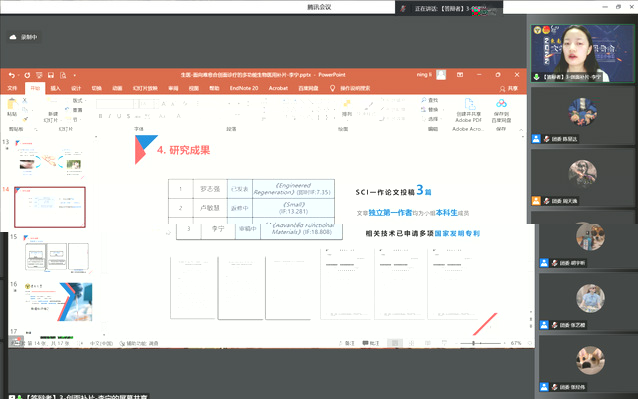Open the 百度网盘 ribbon tab

[x=308, y=88]
